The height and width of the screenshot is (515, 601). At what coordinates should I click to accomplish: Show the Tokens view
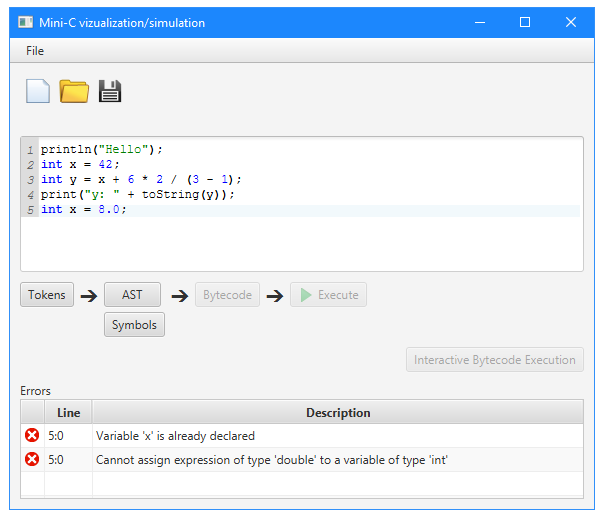tap(47, 295)
